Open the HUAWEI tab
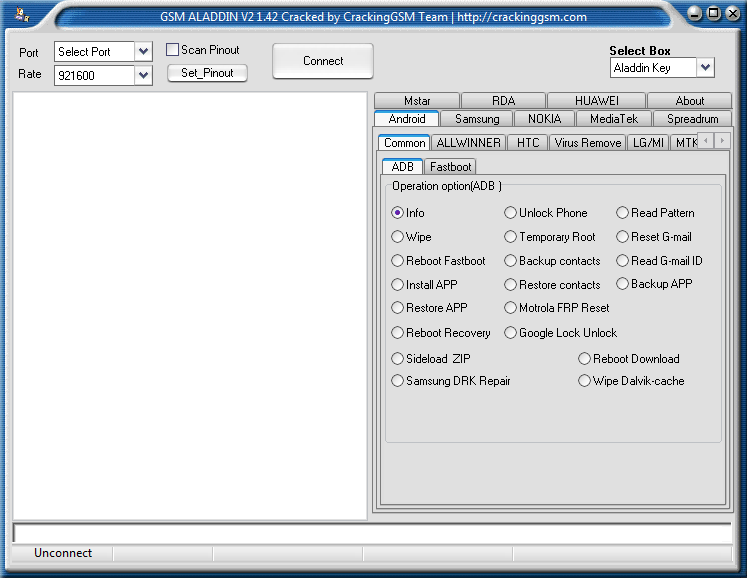The width and height of the screenshot is (747, 578). click(x=596, y=101)
